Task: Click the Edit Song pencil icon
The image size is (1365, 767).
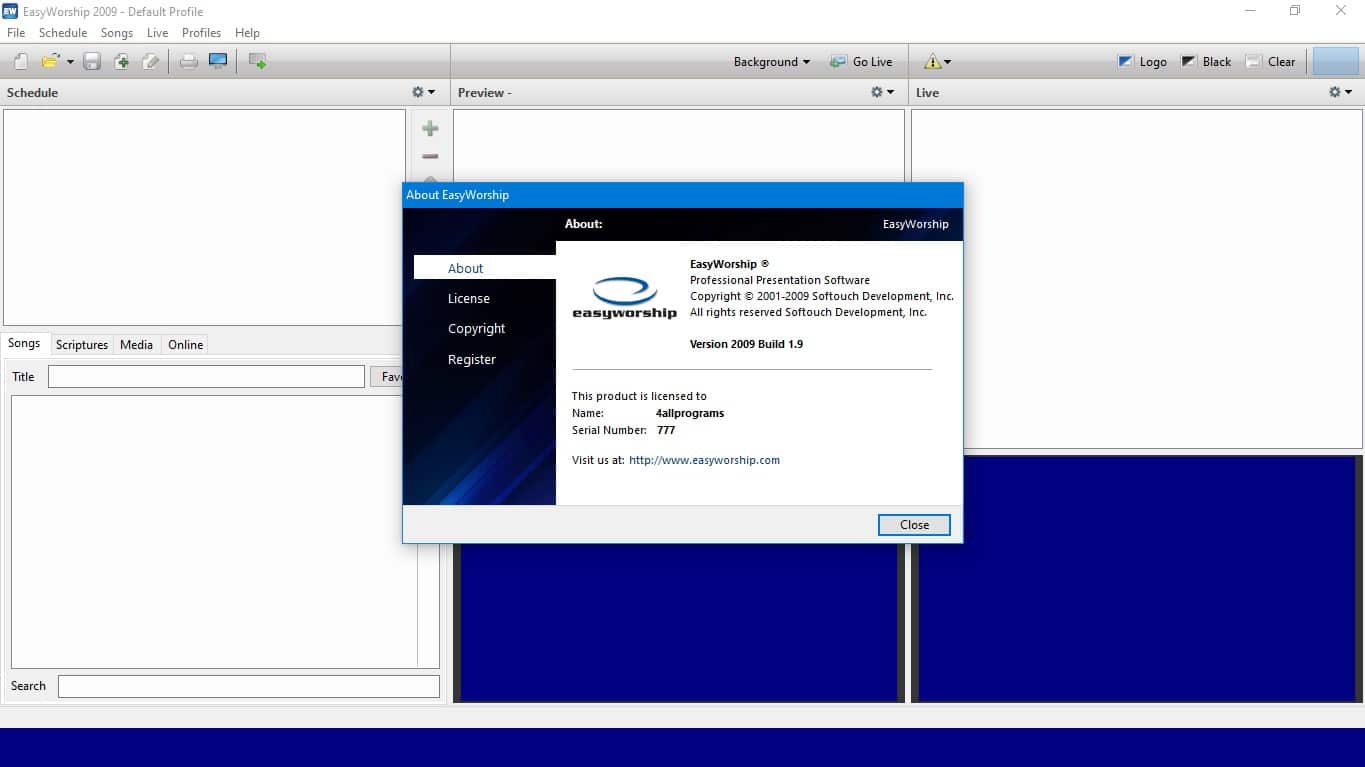Action: click(150, 61)
